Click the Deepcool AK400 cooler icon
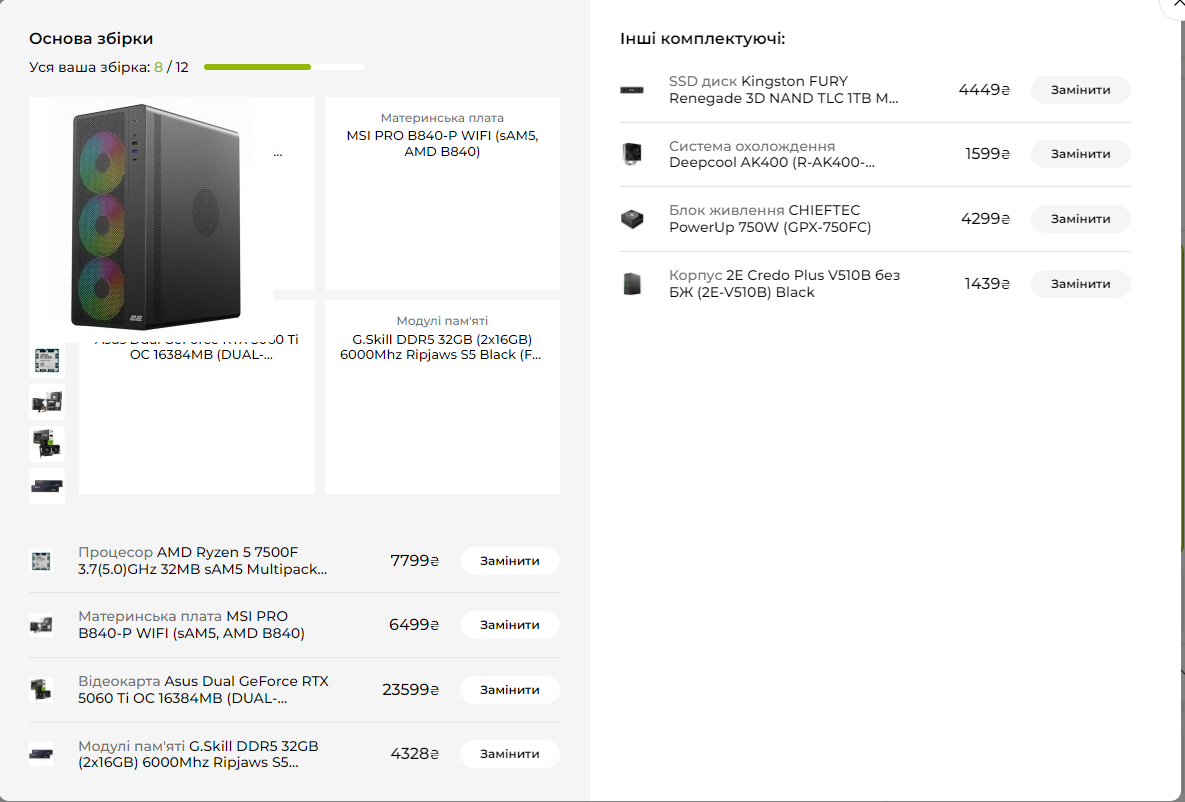 tap(632, 154)
